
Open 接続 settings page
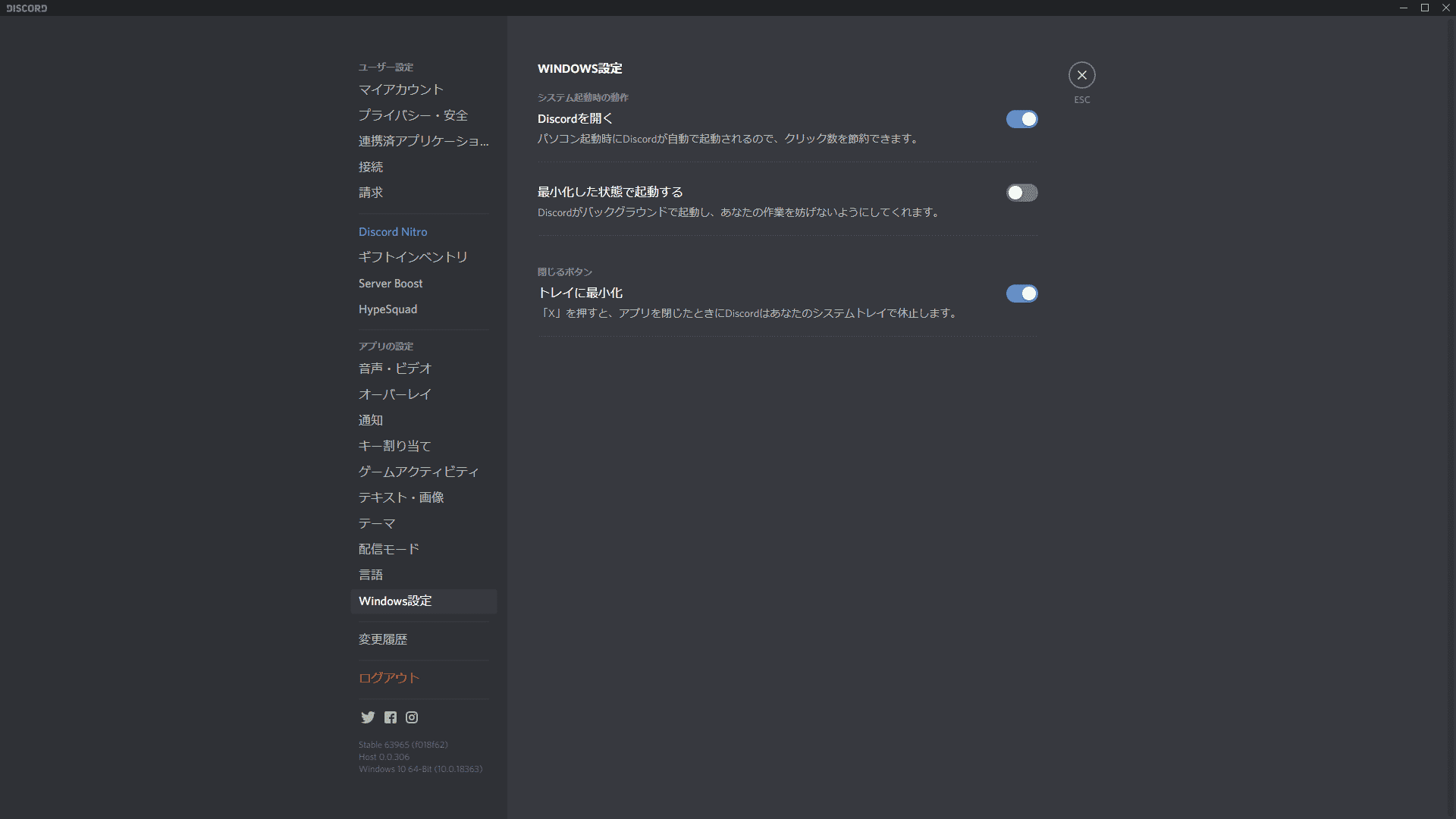coord(424,167)
